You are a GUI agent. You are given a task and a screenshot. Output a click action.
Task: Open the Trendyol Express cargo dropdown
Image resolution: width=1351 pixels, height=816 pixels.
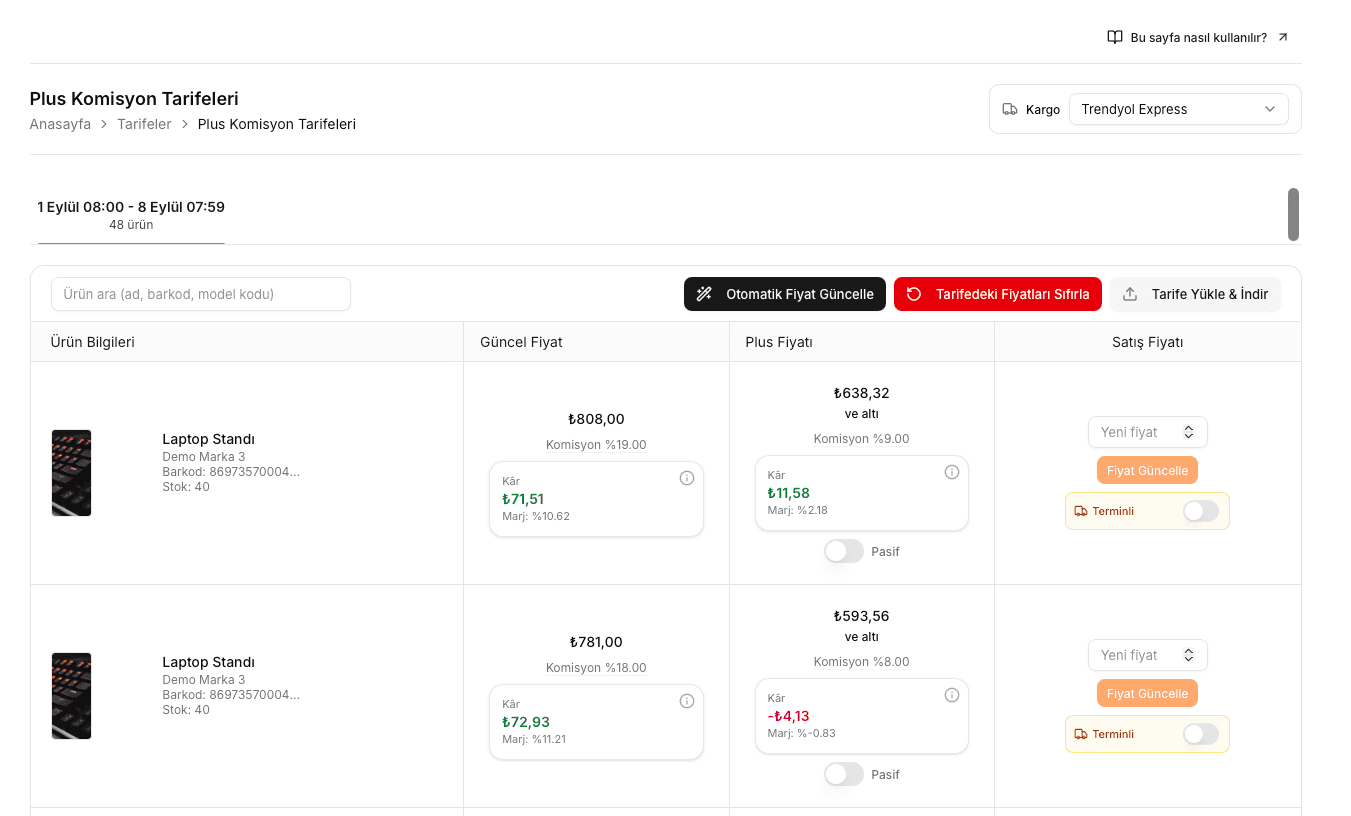[1179, 109]
